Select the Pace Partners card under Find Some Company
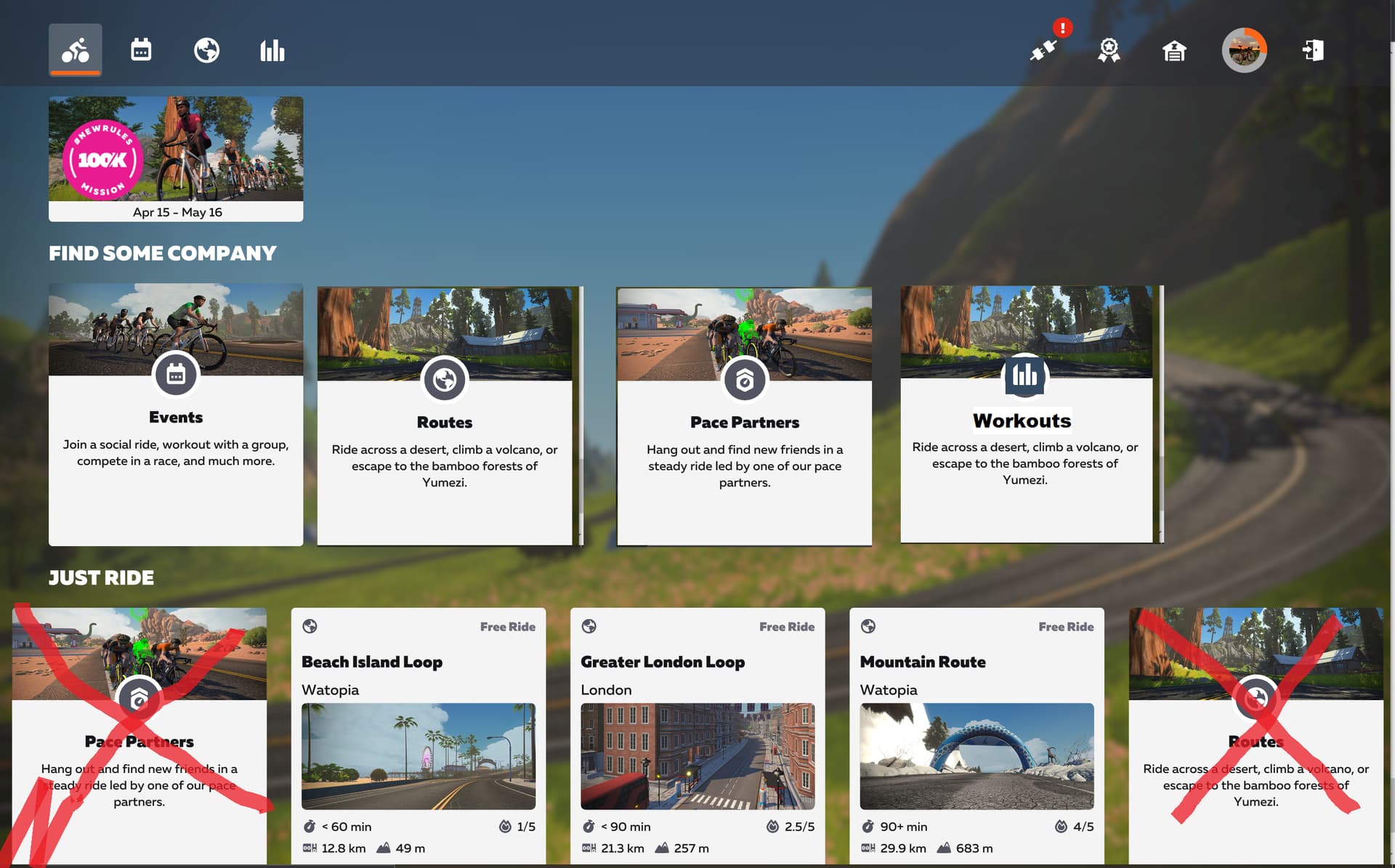 pos(744,416)
